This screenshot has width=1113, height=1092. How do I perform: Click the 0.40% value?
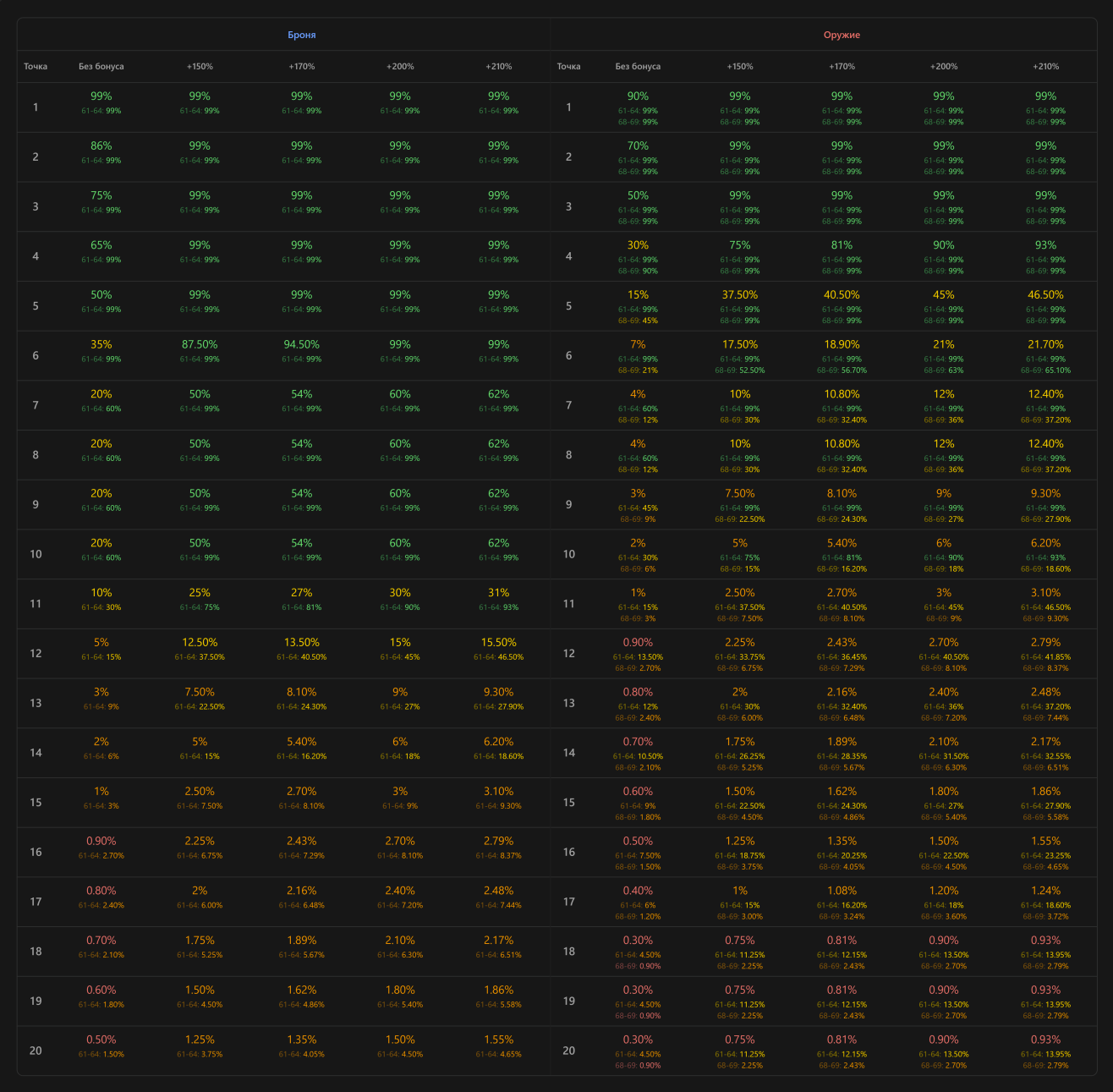tap(638, 891)
